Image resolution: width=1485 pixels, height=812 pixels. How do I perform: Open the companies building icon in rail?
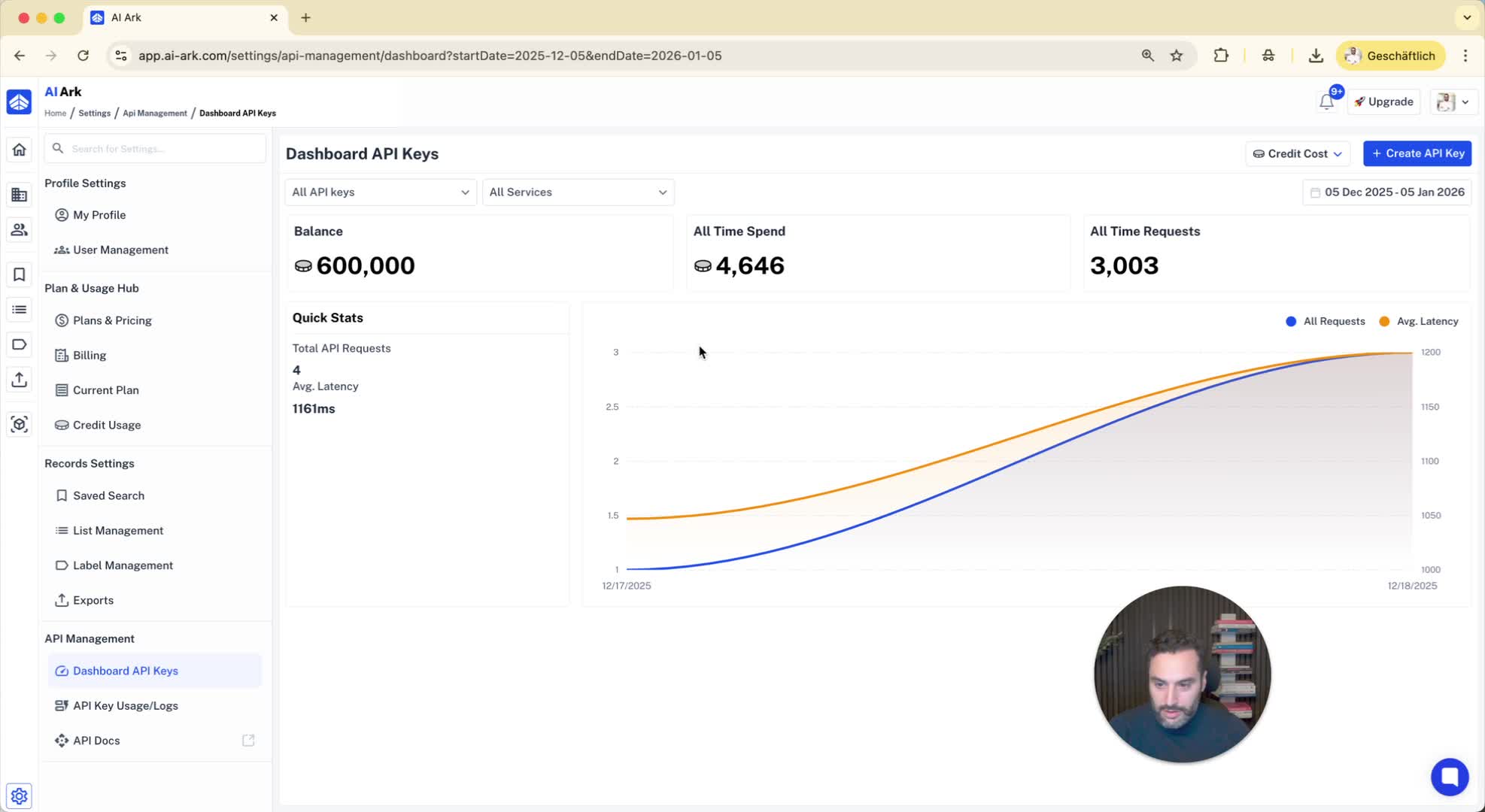point(20,195)
